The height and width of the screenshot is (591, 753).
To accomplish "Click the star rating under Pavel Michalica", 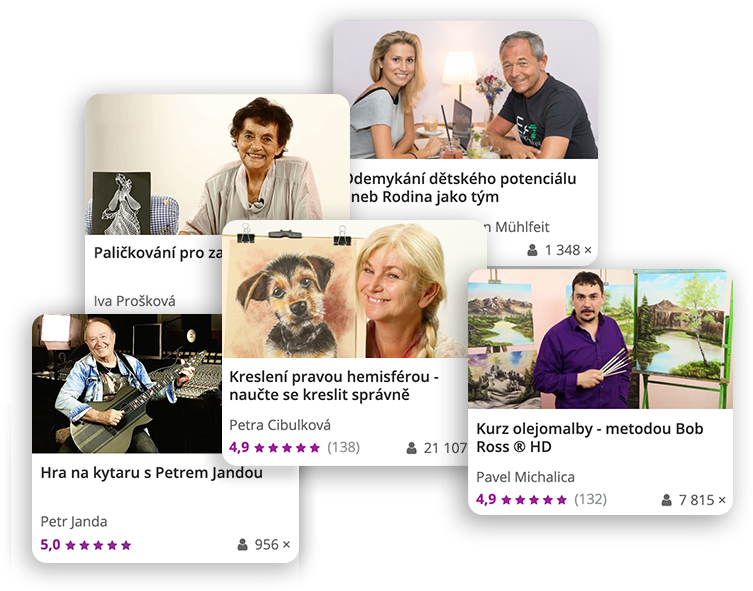I will coord(534,500).
